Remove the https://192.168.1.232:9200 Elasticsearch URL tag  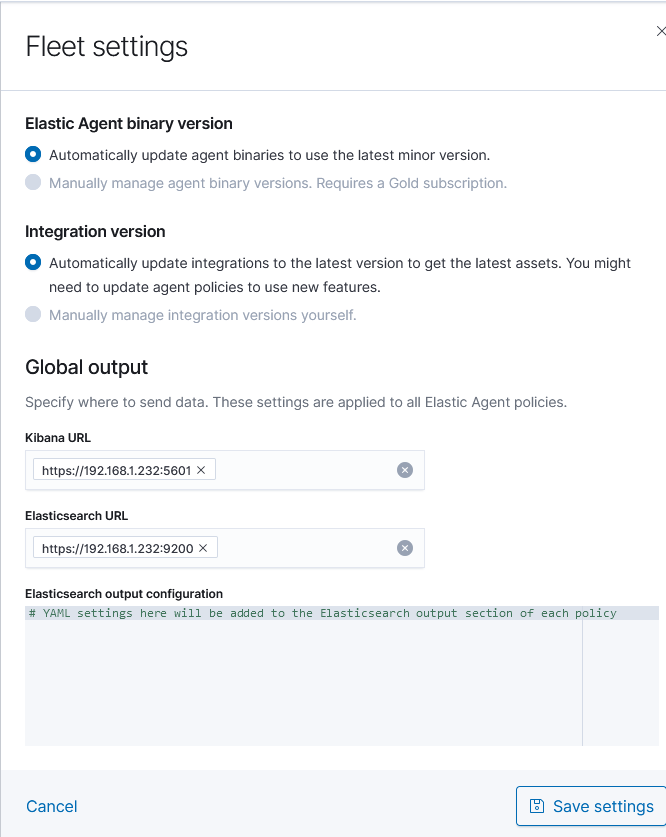(202, 547)
